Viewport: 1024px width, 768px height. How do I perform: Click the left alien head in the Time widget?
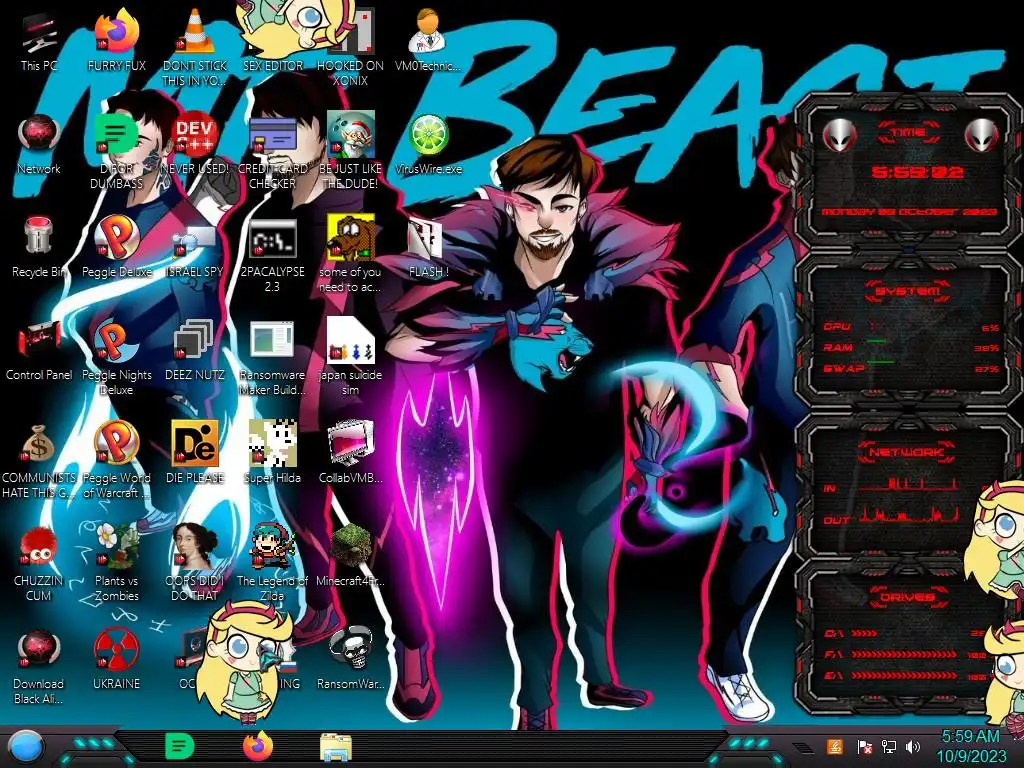(x=839, y=136)
